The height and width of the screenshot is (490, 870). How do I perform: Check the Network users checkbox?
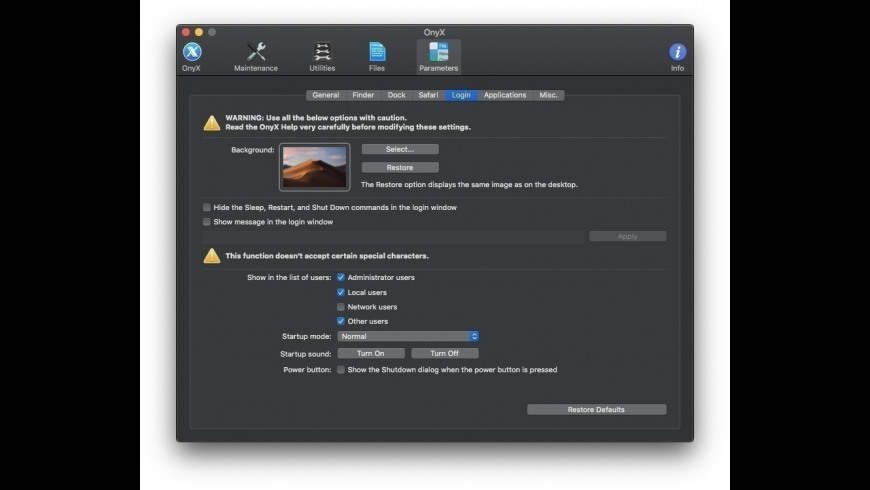pyautogui.click(x=341, y=307)
